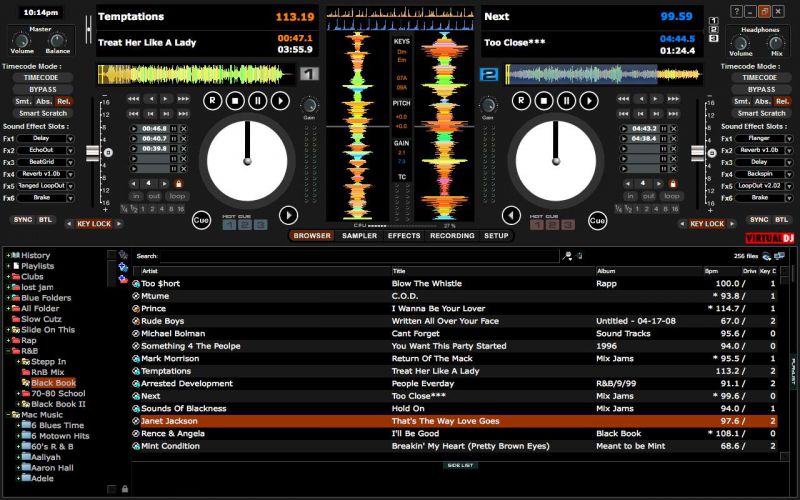
Task: Toggle KEY LOCK on the left deck
Action: (94, 223)
